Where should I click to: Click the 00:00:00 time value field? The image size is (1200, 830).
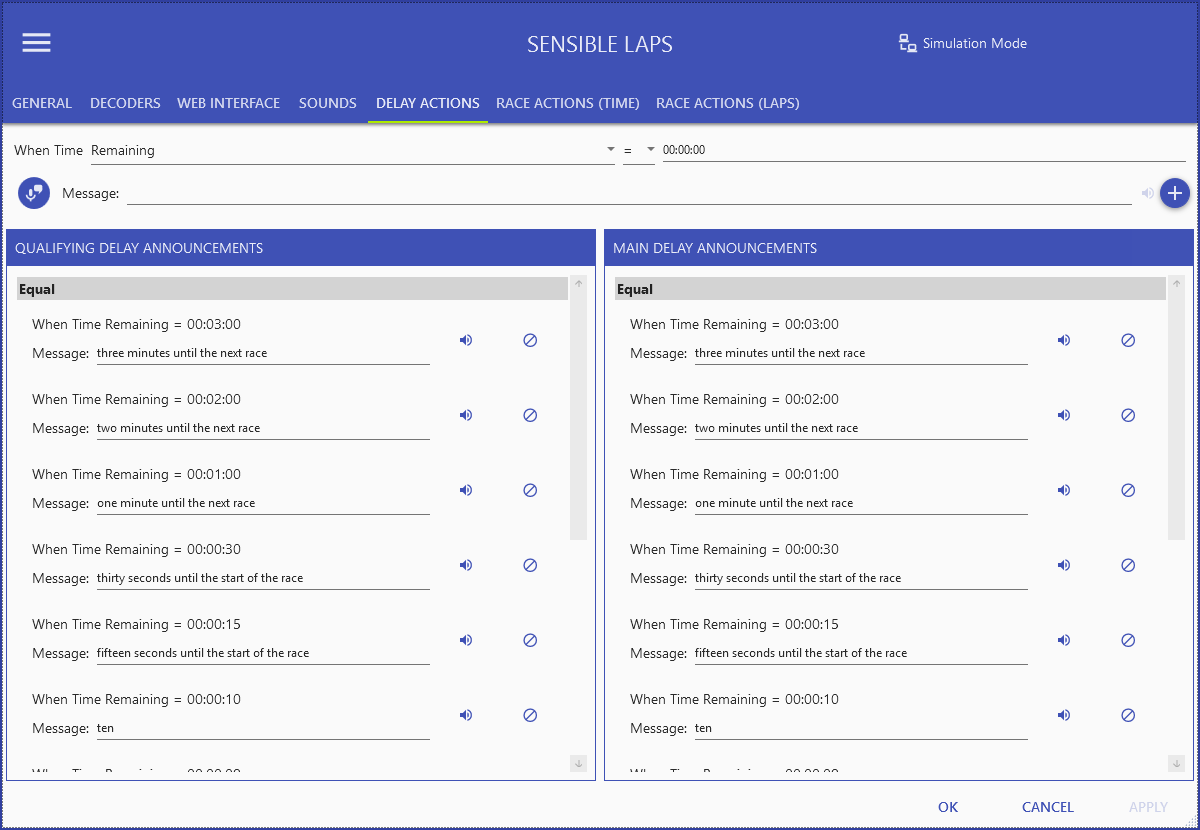coord(924,150)
